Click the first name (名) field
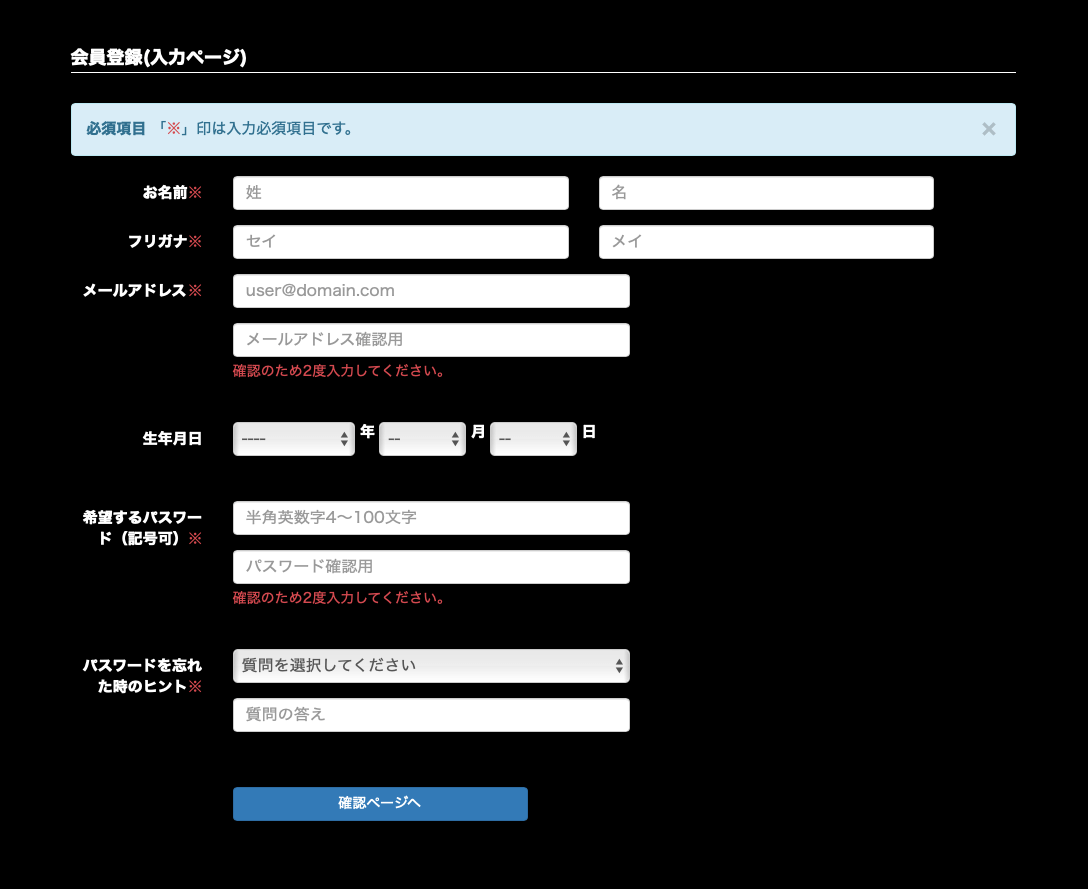This screenshot has width=1088, height=889. 766,193
